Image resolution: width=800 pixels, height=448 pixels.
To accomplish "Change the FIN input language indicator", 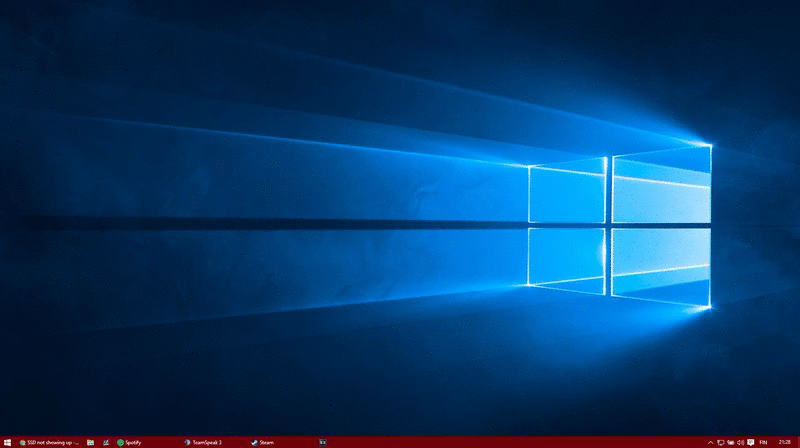I will (763, 442).
